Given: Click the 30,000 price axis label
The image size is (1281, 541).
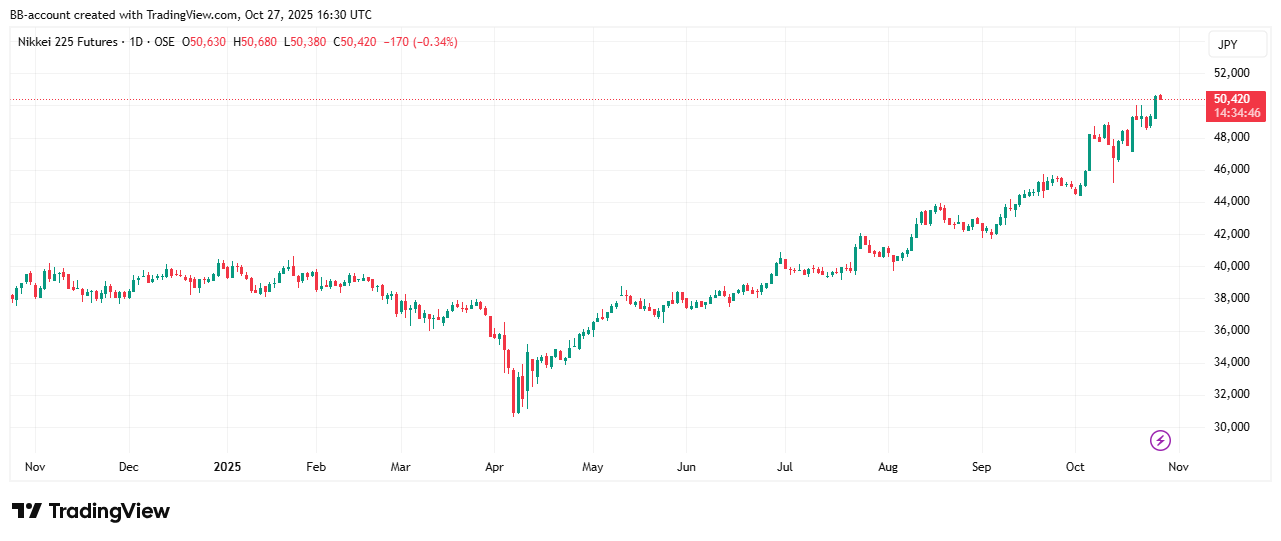Looking at the screenshot, I should (1231, 426).
